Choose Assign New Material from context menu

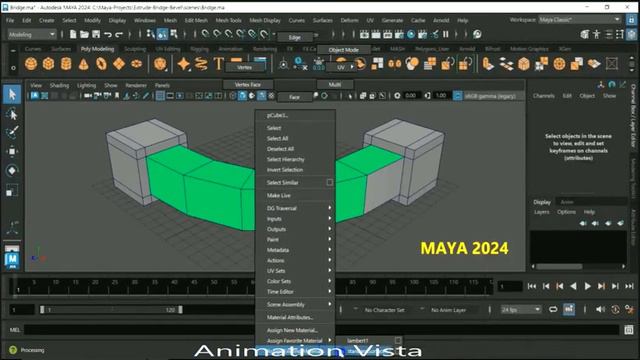click(296, 330)
